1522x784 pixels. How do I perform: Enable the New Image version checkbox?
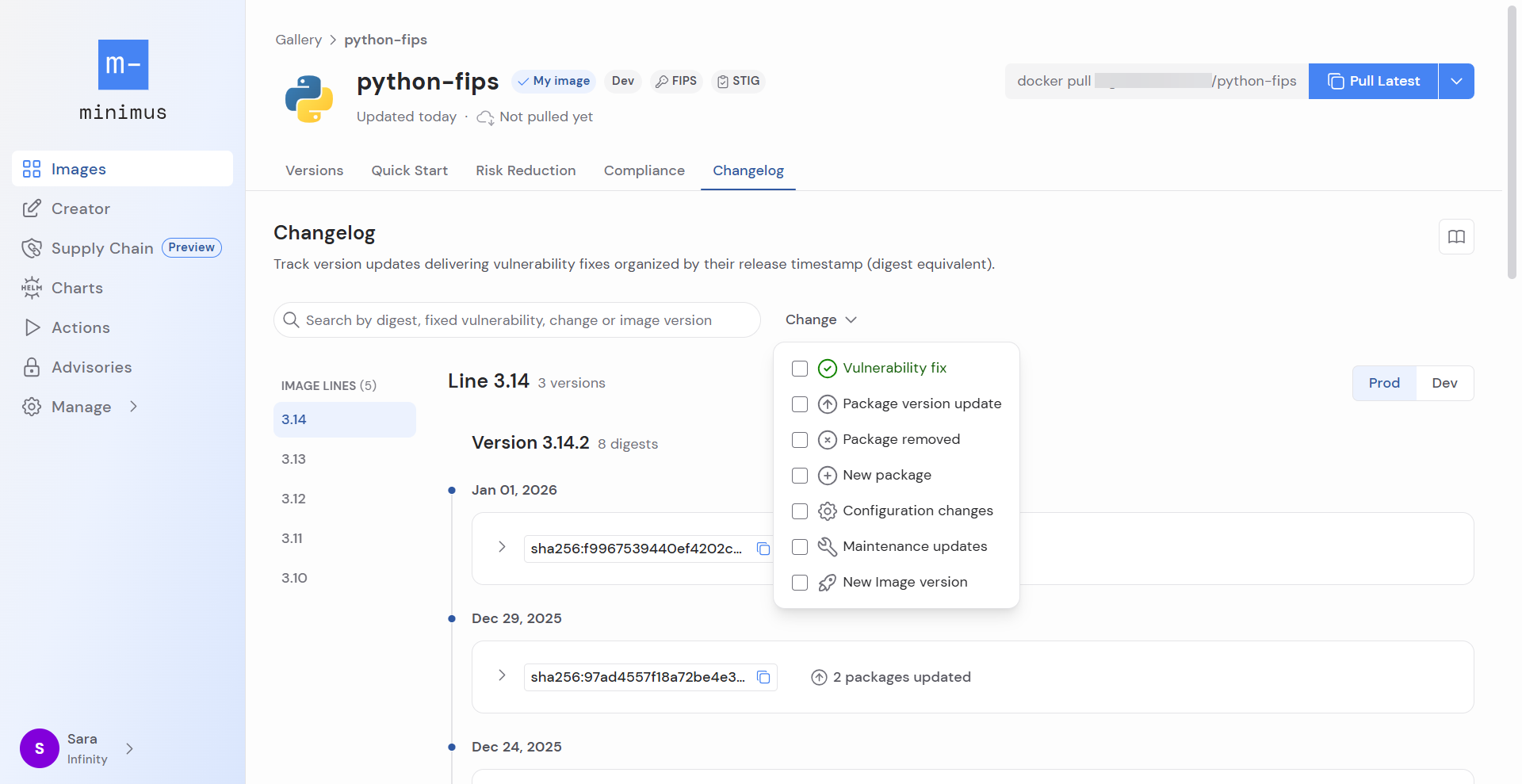(799, 582)
